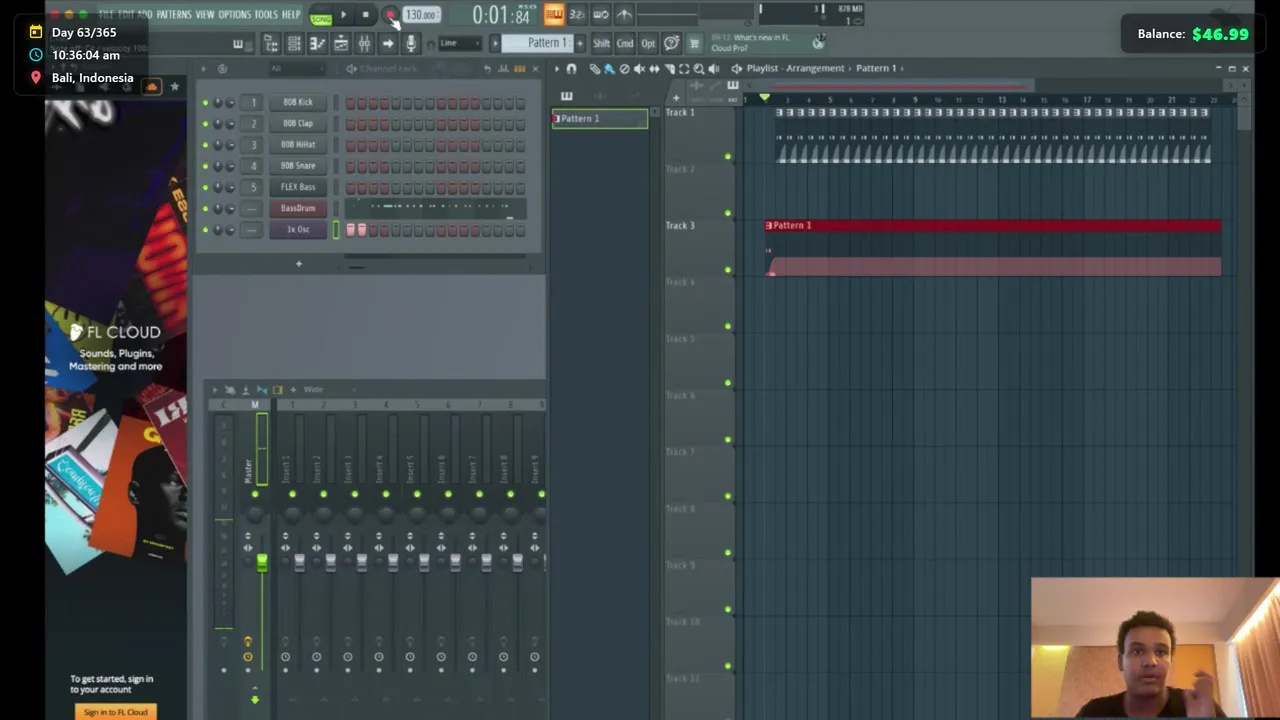
Task: Click the Shift key button in the toolbar
Action: click(601, 43)
